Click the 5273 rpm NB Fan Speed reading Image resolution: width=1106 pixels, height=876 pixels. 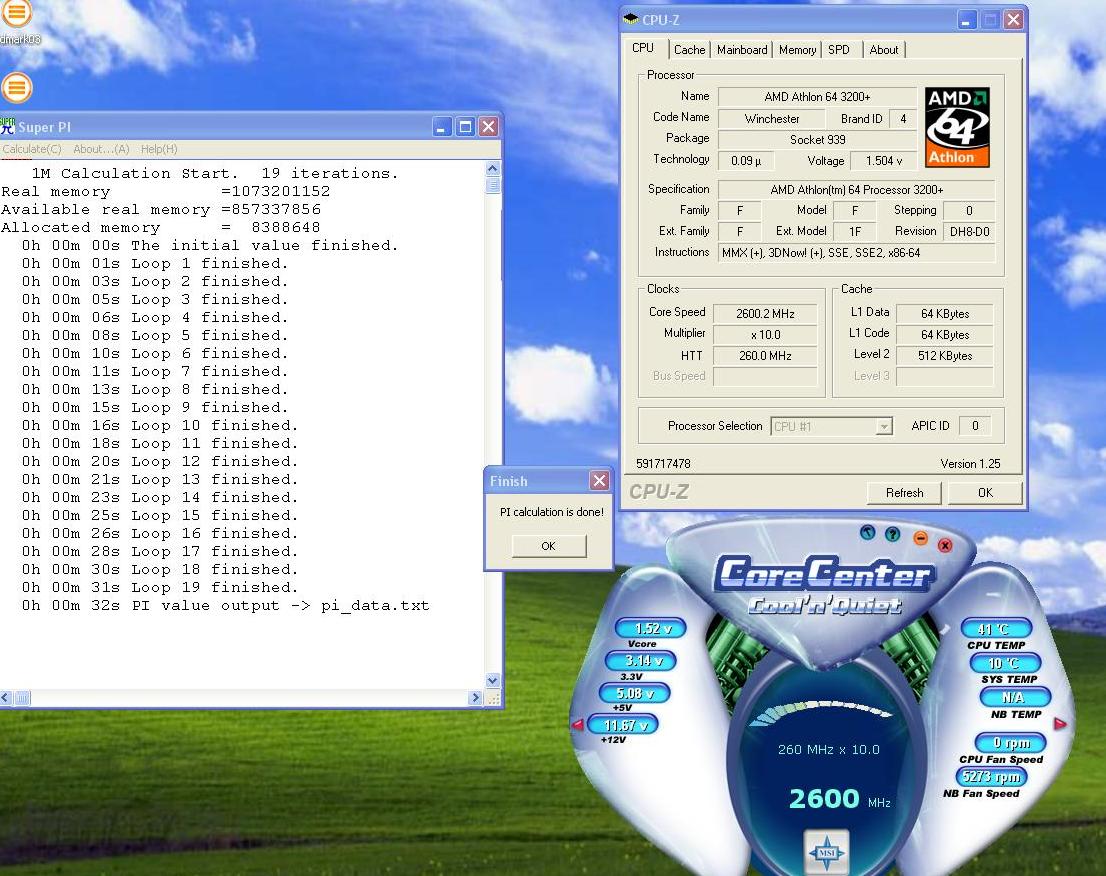[x=992, y=777]
